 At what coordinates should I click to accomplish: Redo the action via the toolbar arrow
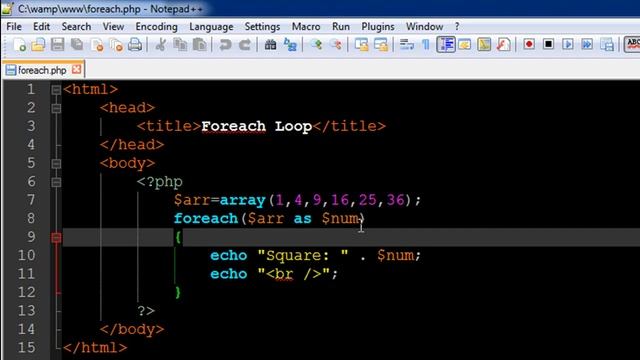[244, 44]
